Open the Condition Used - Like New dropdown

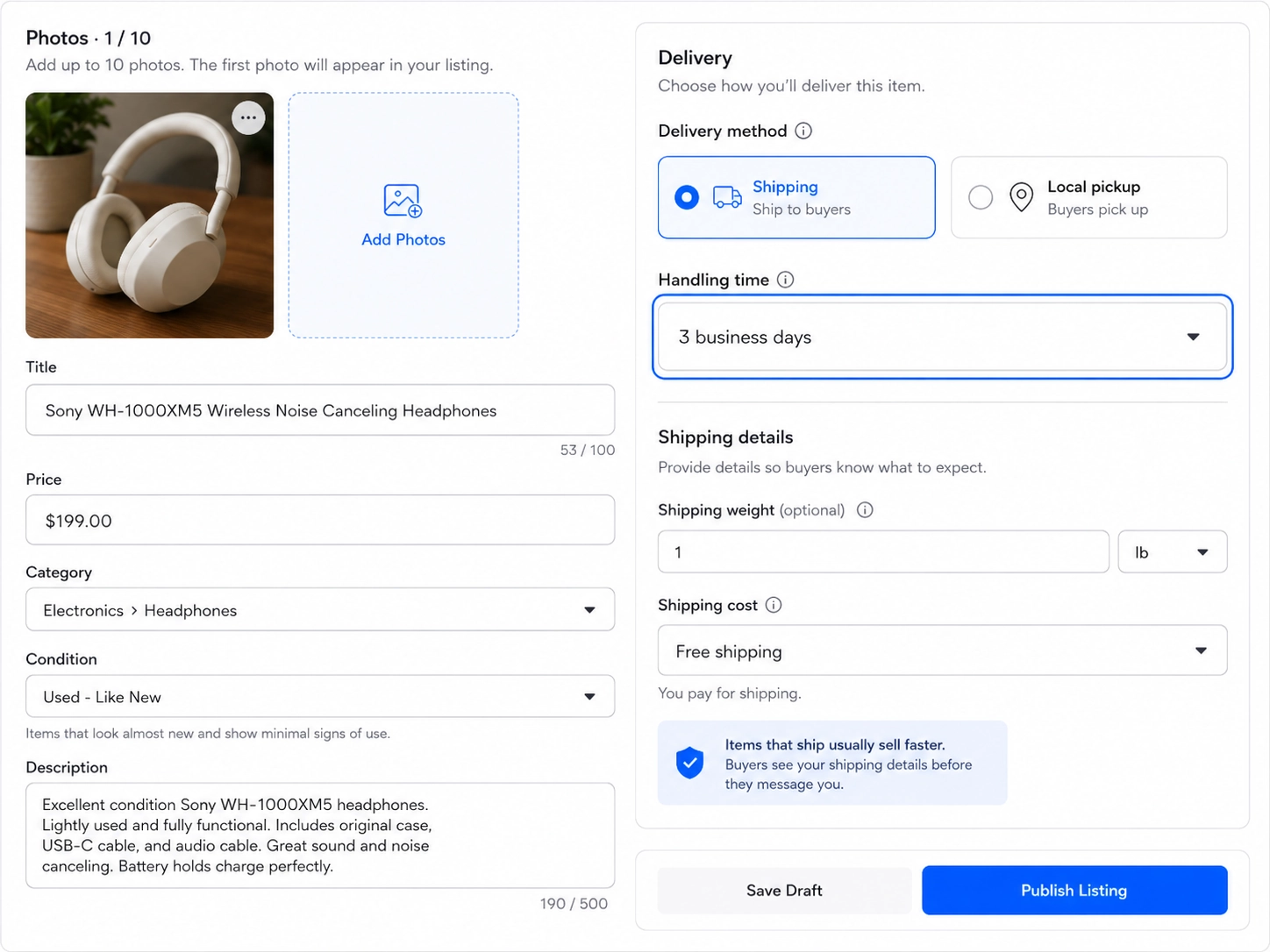pos(320,697)
